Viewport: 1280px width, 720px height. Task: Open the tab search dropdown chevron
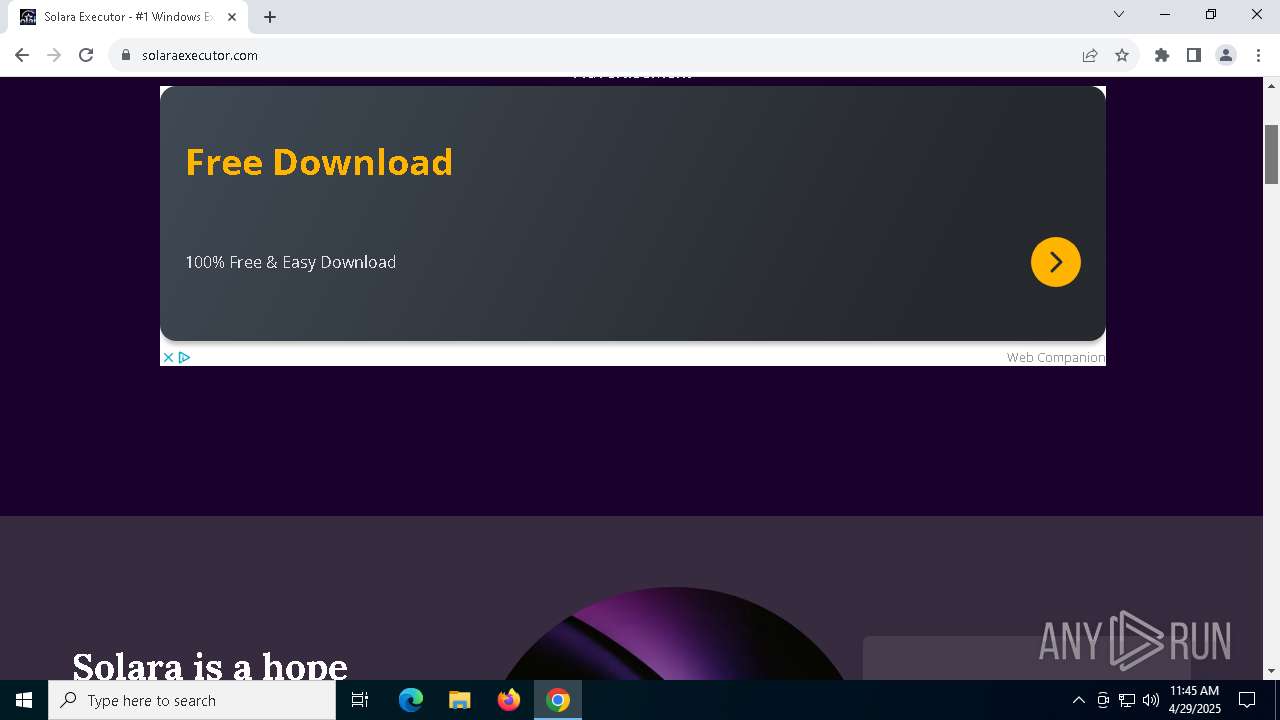[x=1119, y=14]
